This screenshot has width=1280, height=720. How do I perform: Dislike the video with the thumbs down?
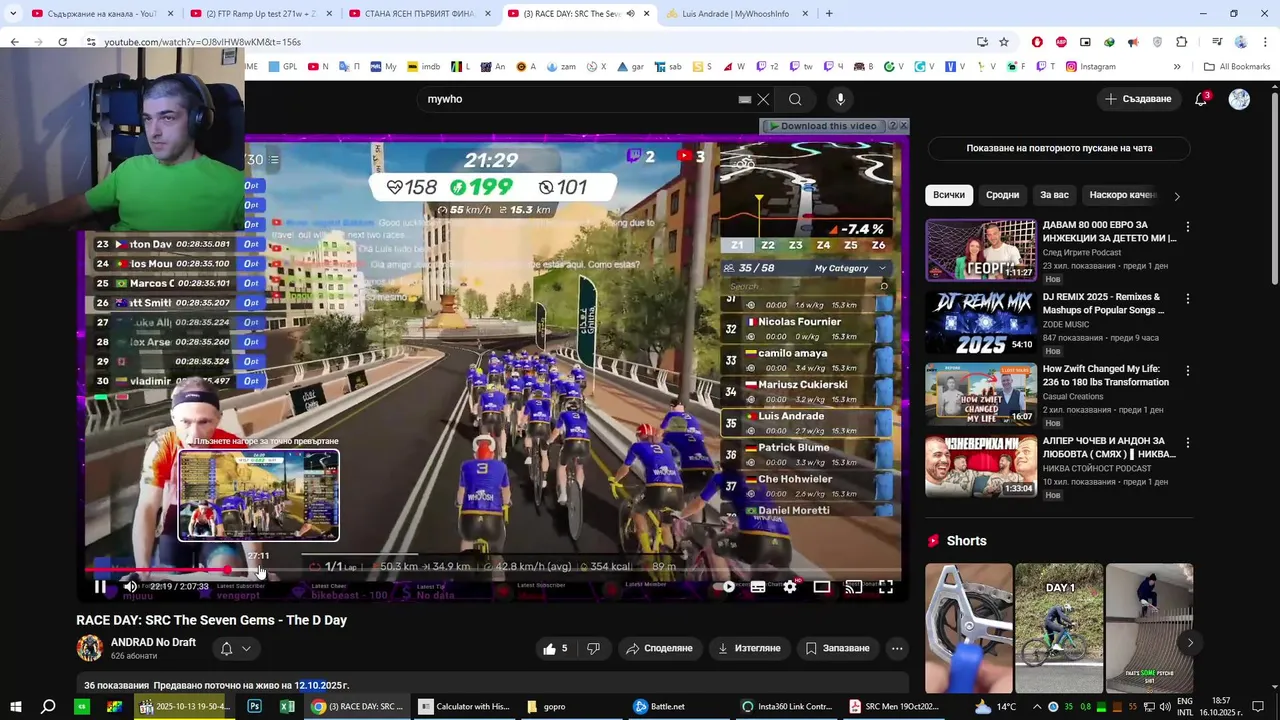[x=593, y=648]
